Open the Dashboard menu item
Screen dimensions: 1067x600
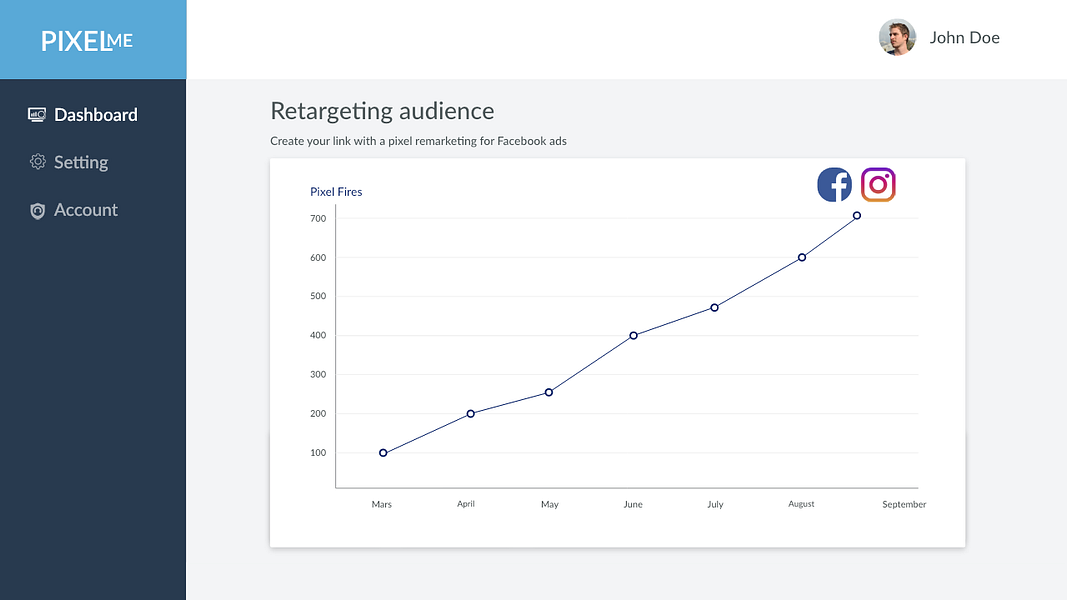click(82, 114)
